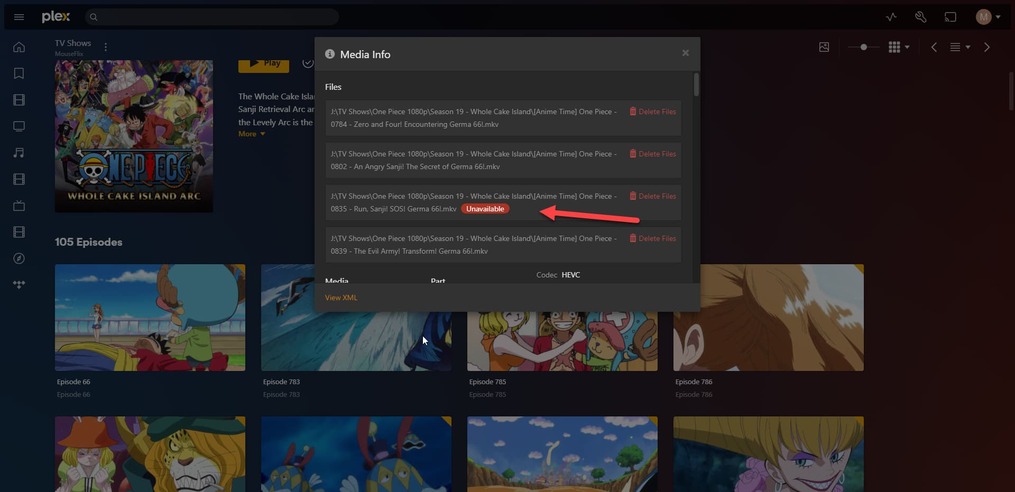Open the Discover compass sidebar icon

pyautogui.click(x=19, y=258)
